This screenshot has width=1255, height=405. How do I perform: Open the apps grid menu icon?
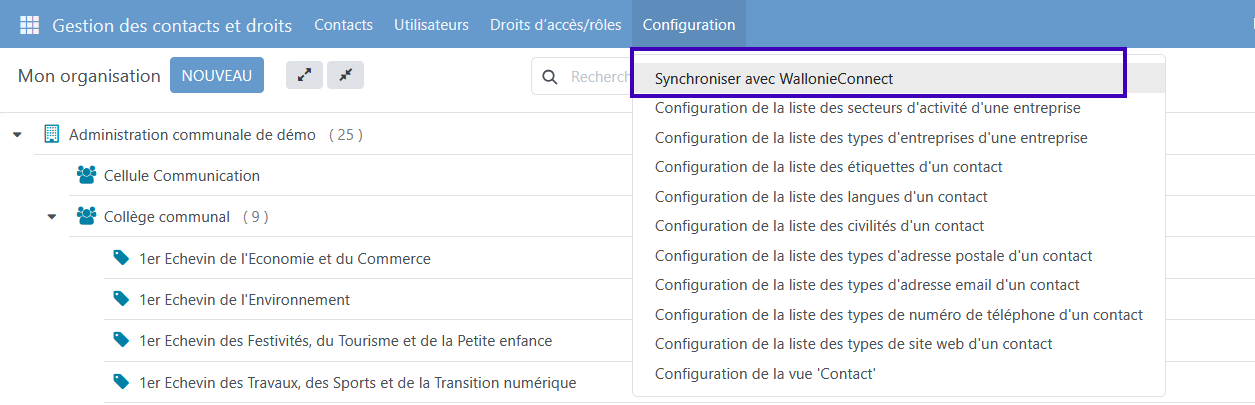(30, 25)
